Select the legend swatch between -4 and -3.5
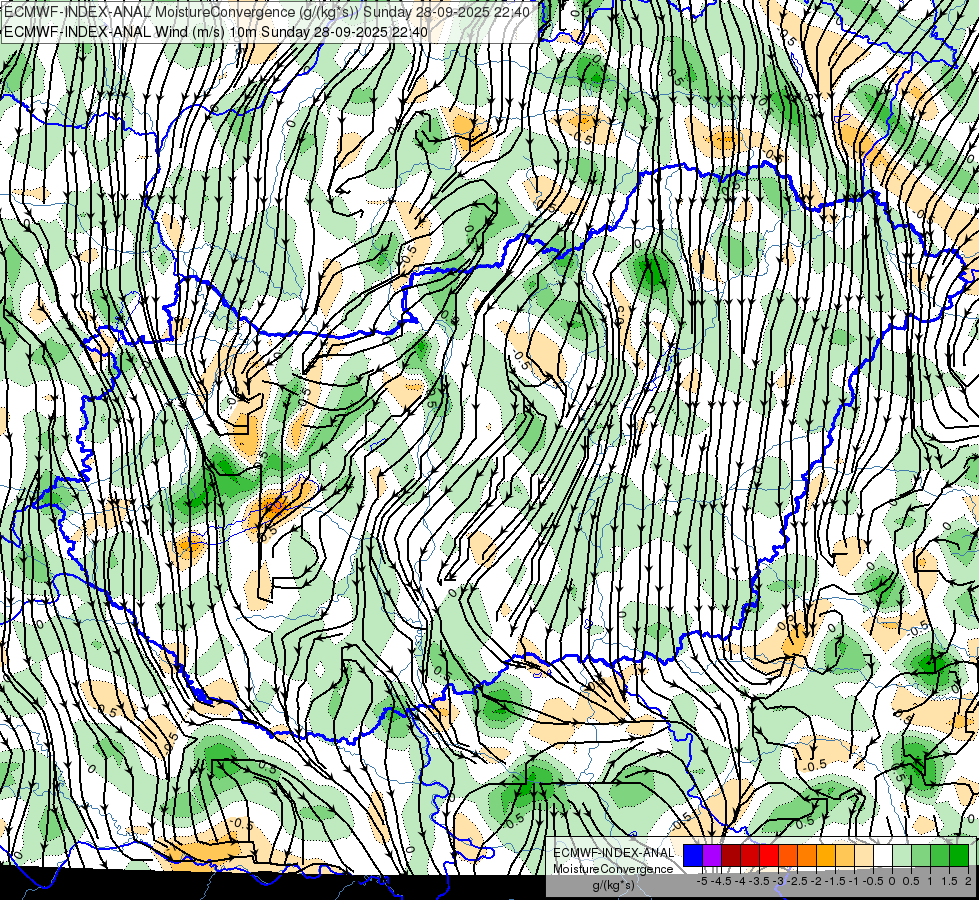The image size is (979, 900). [750, 855]
